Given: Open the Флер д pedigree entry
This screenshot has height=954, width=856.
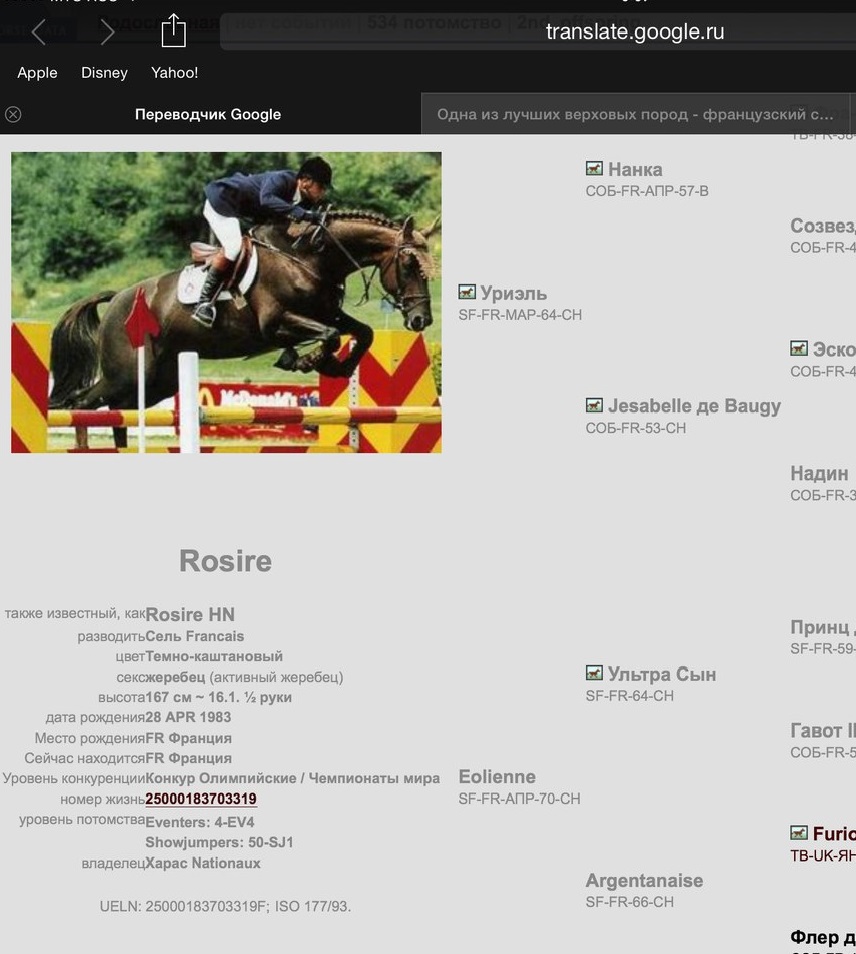Looking at the screenshot, I should coord(823,937).
